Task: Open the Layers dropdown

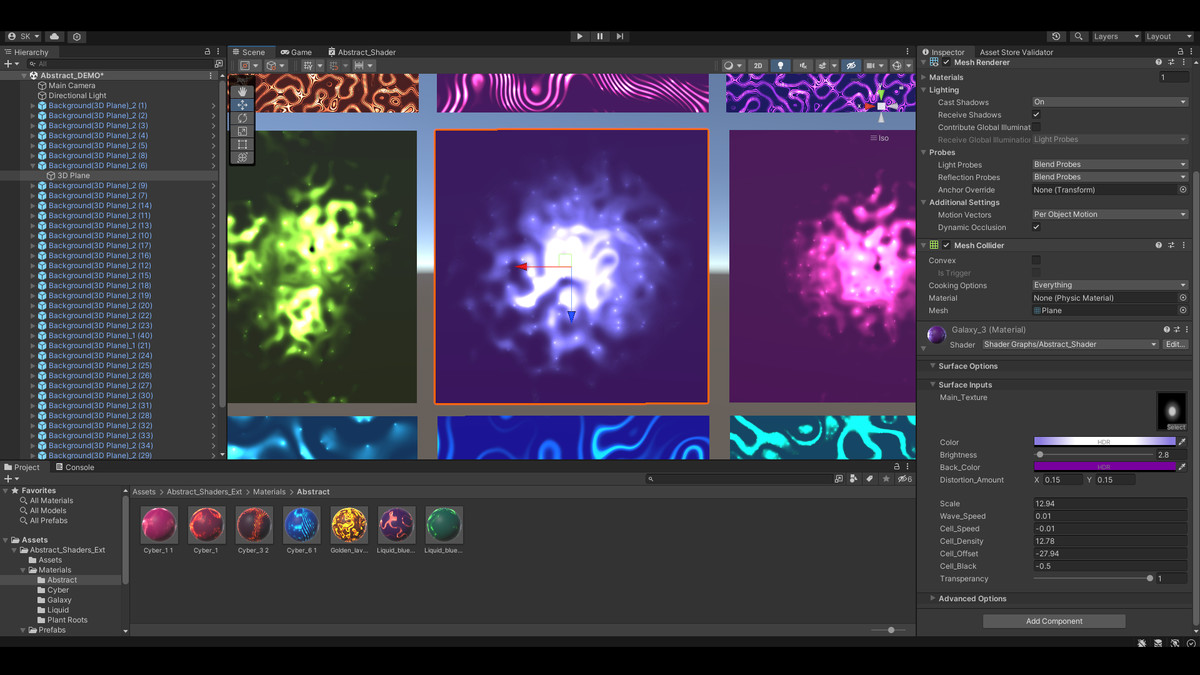Action: click(1115, 36)
